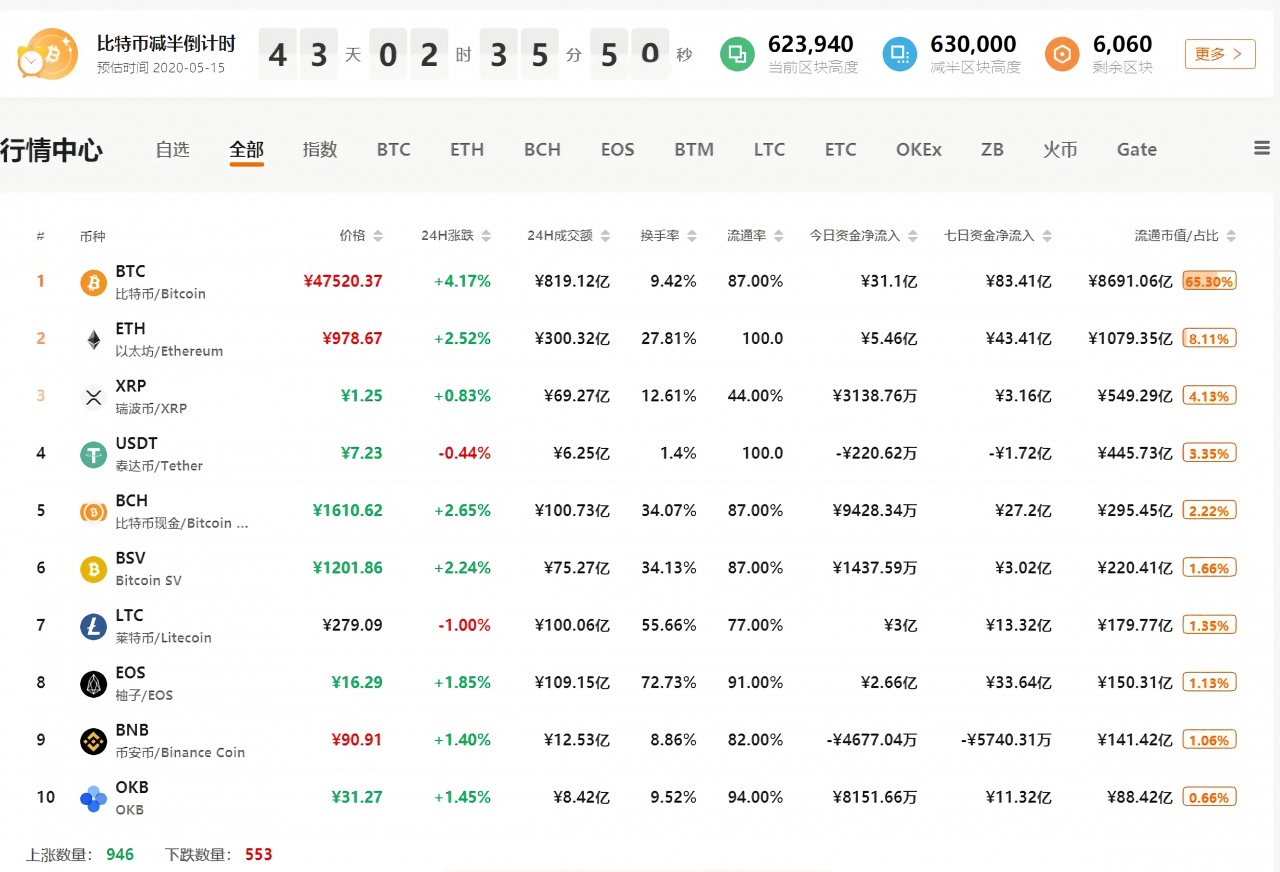Click BNB weekly net inflow -¥5740.31万

(x=1006, y=740)
